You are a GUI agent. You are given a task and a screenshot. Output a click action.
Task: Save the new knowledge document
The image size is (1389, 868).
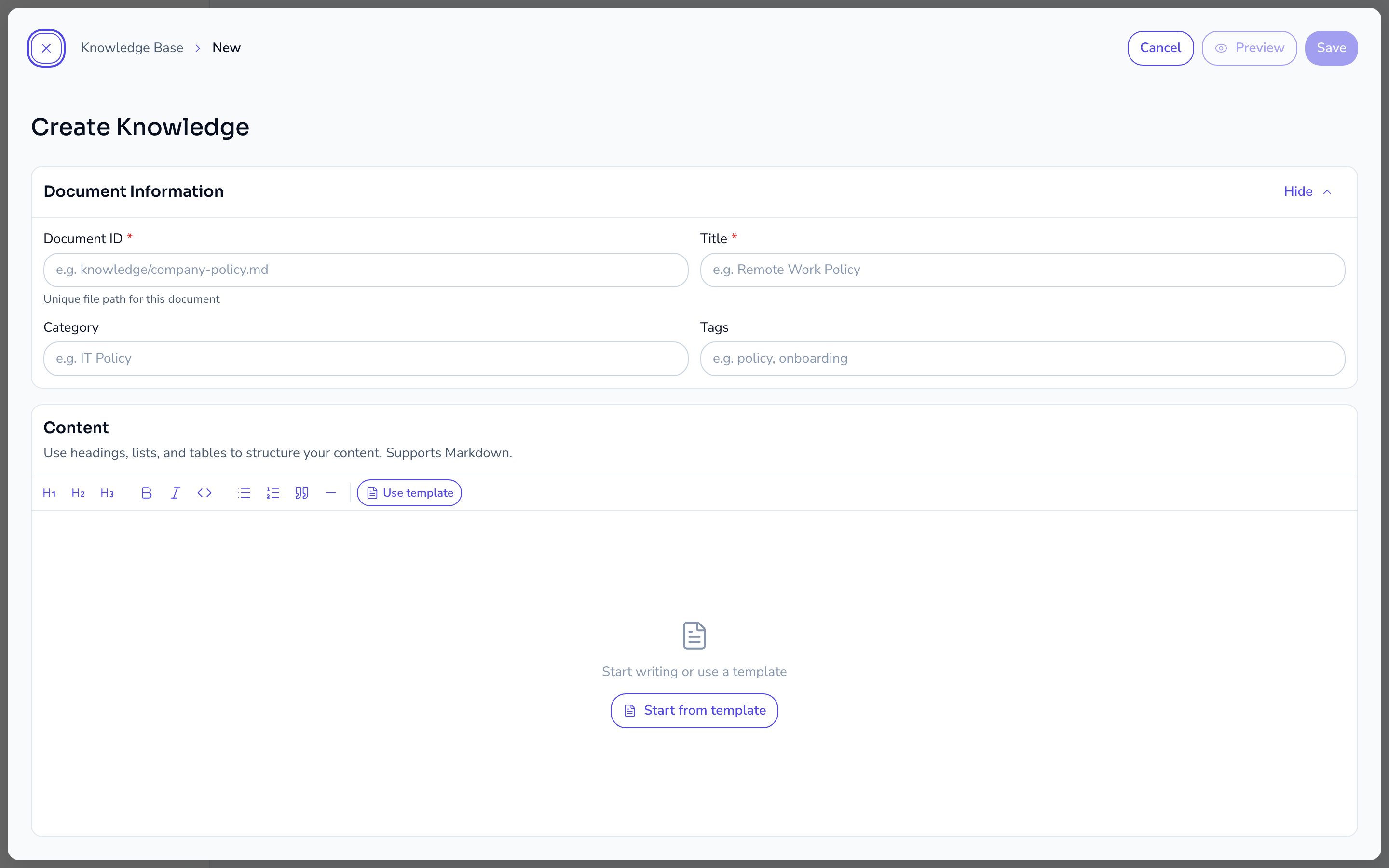[x=1331, y=48]
